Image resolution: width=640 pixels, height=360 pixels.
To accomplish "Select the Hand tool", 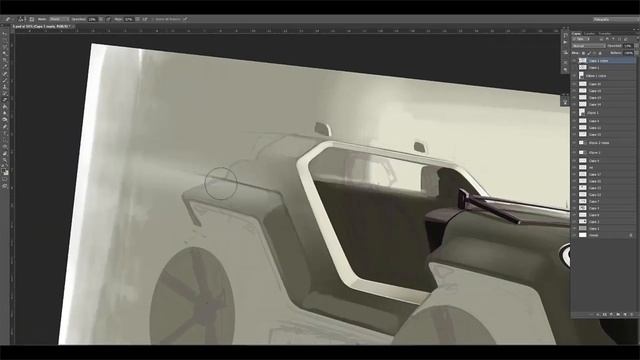I will point(5,153).
